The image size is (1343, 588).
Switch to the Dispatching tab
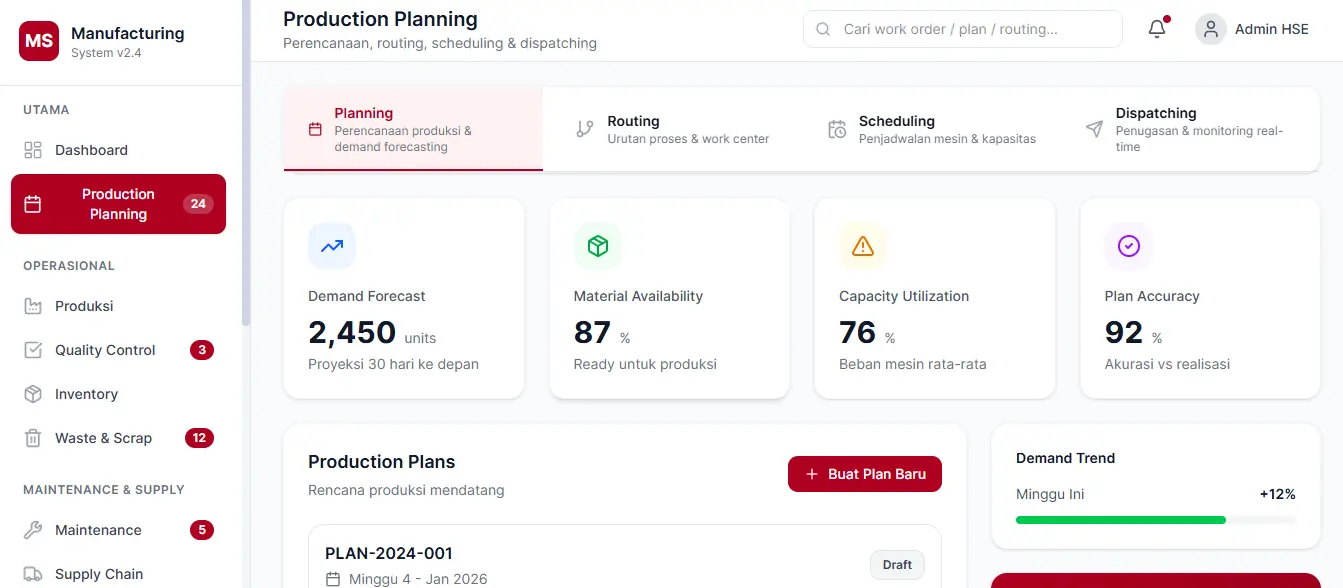[x=1180, y=128]
